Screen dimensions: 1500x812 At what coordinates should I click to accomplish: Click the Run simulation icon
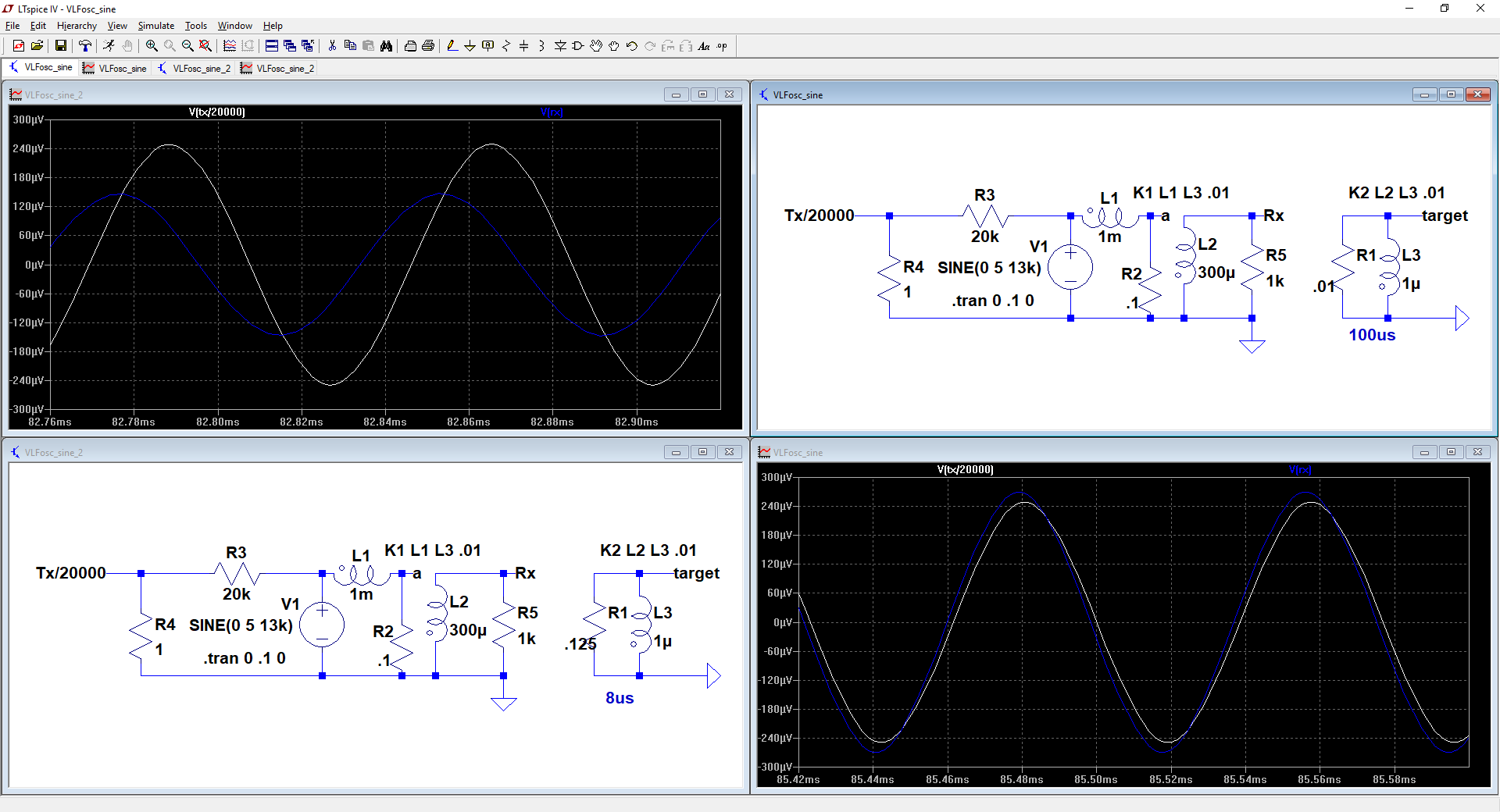pyautogui.click(x=109, y=46)
